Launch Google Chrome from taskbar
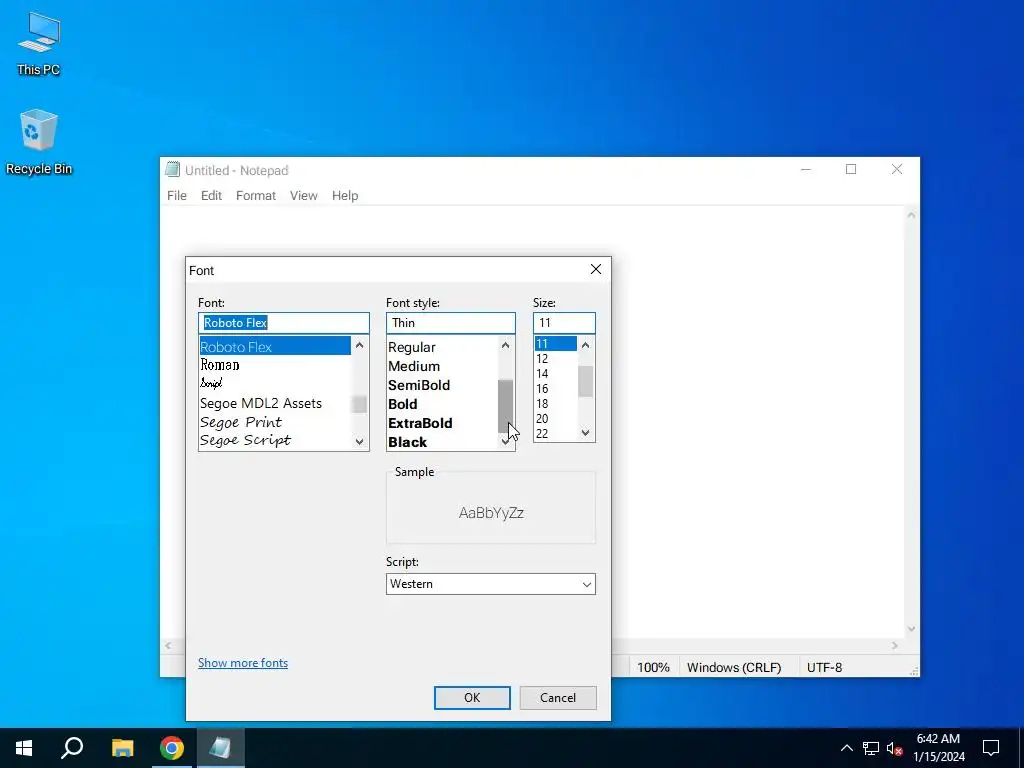Screen dimensions: 1024x768 172,748
